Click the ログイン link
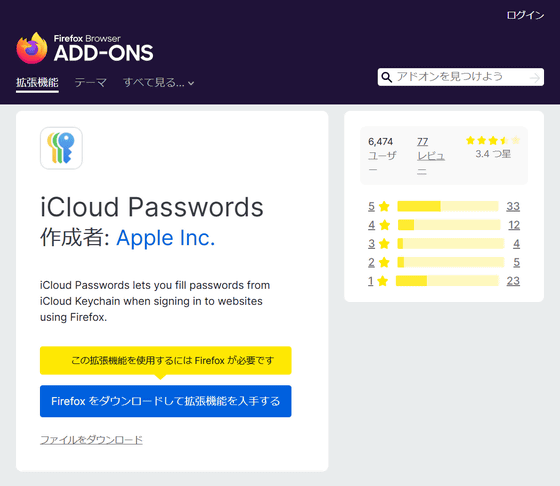Screen dimensions: 560x486 (525, 15)
